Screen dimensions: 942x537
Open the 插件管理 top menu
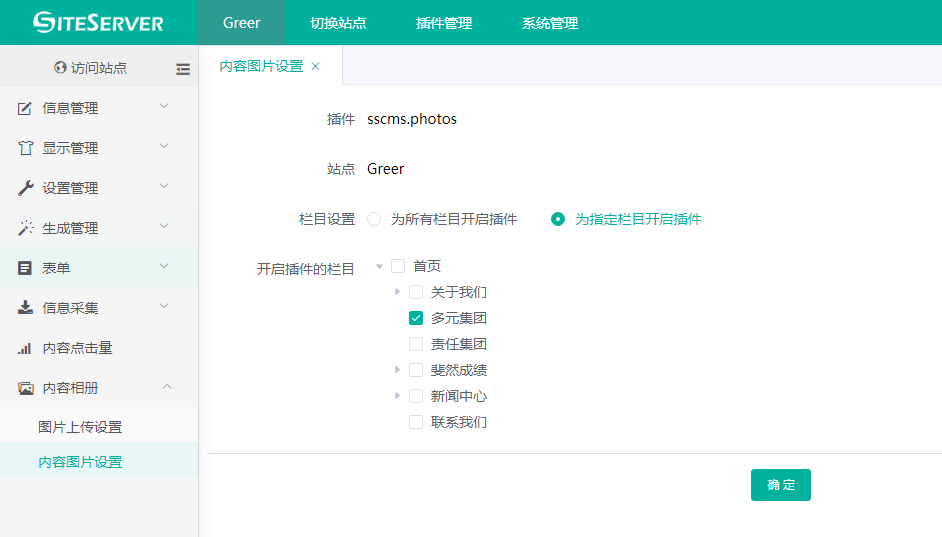pos(444,23)
